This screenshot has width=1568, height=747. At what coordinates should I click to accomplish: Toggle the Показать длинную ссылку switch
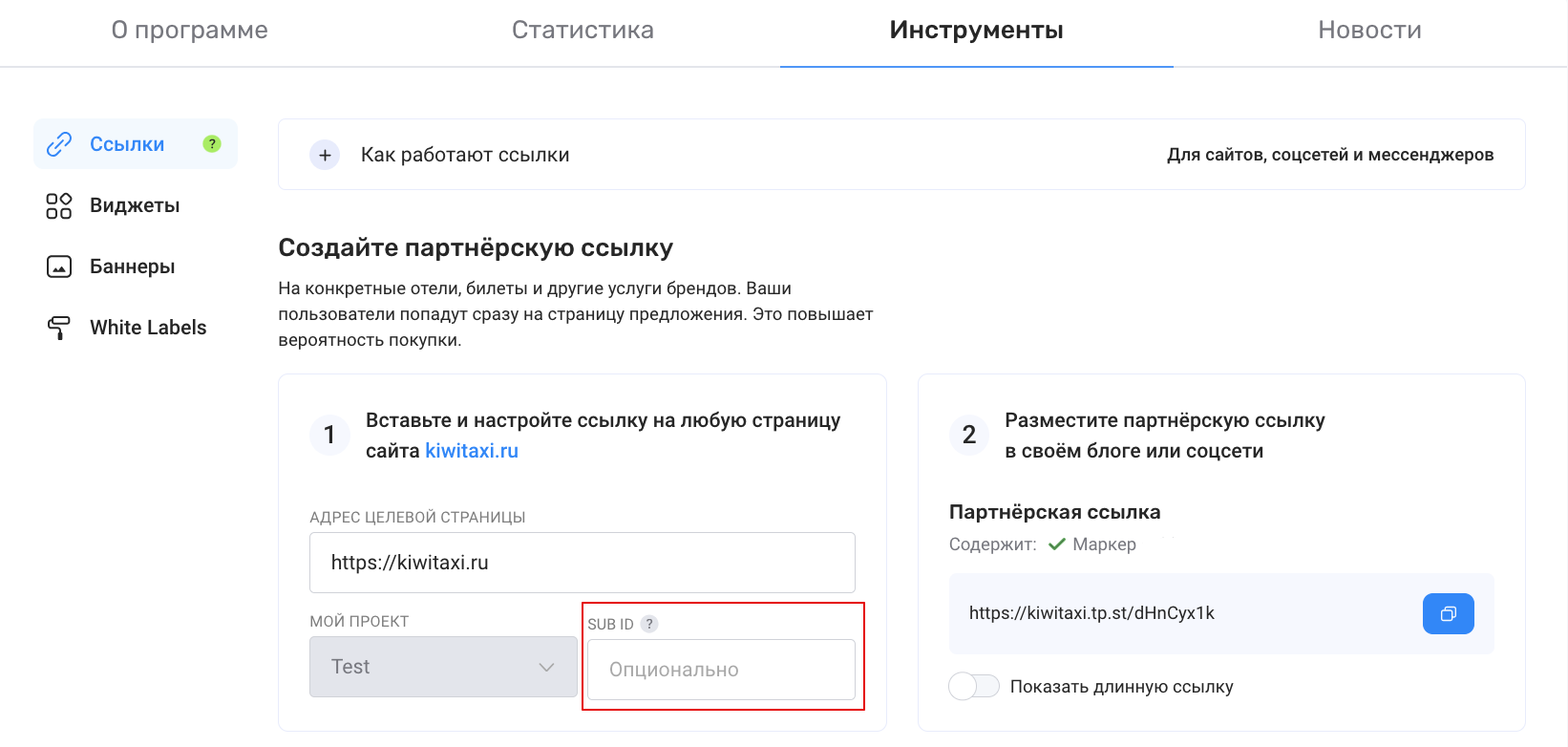coord(974,686)
